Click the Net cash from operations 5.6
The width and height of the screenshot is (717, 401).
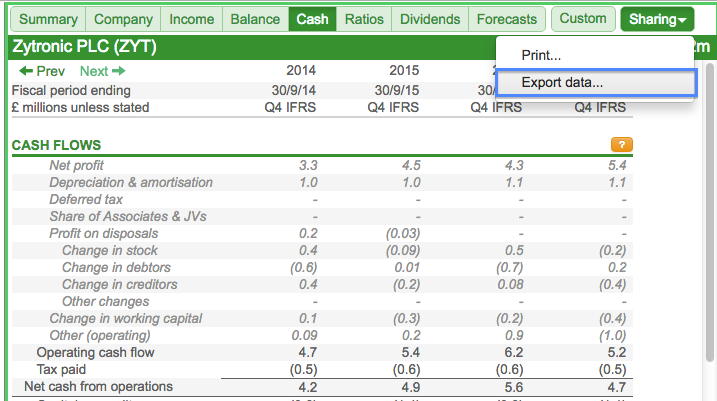[514, 388]
